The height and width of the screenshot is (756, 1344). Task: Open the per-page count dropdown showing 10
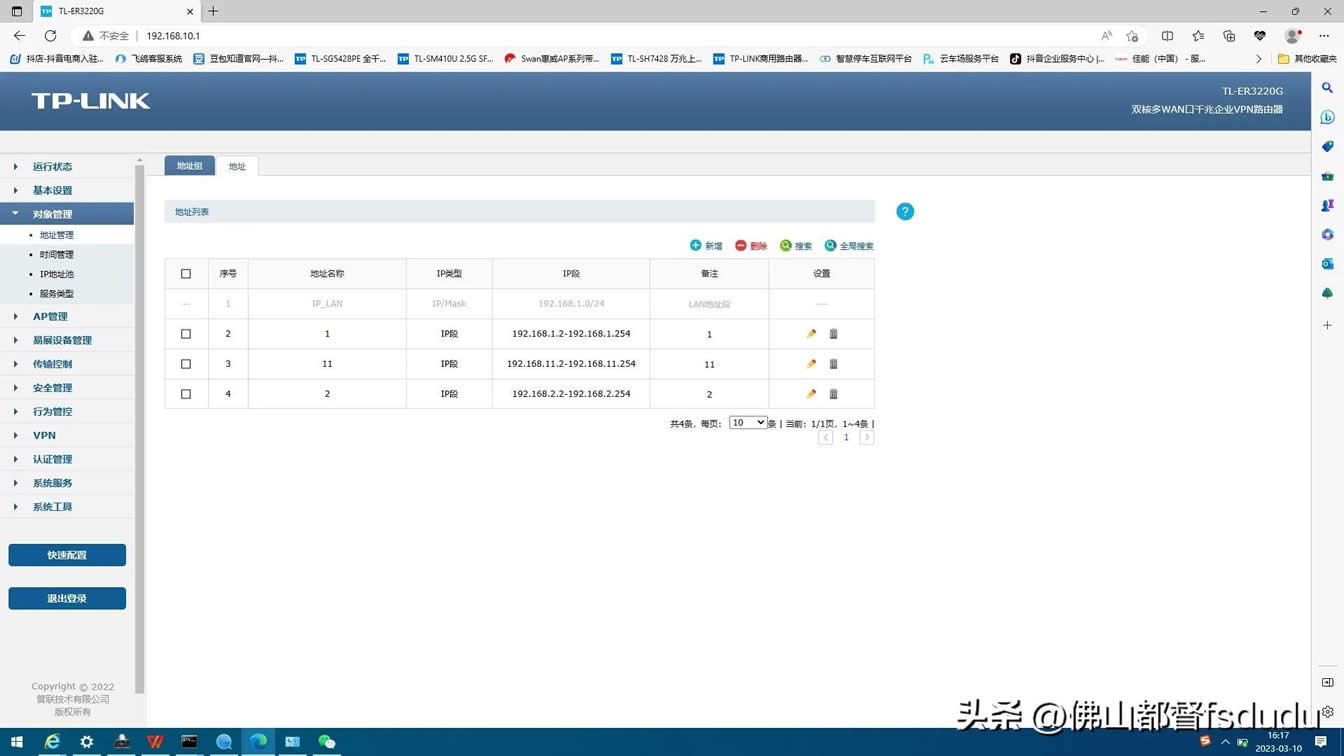pos(747,423)
